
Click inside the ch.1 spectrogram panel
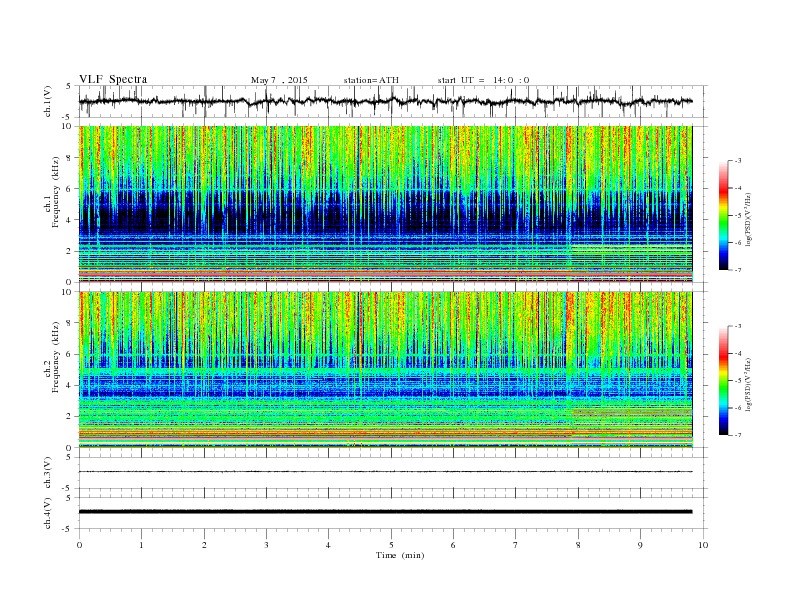coord(385,204)
